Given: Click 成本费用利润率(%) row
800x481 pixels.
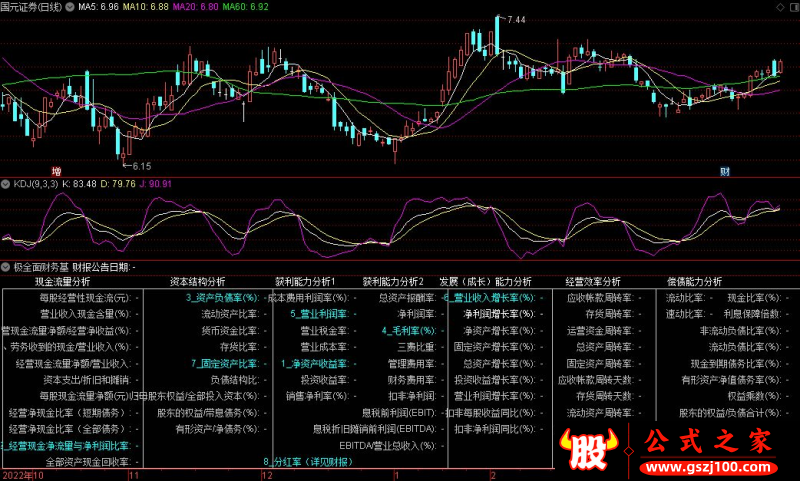Looking at the screenshot, I should click(x=309, y=298).
